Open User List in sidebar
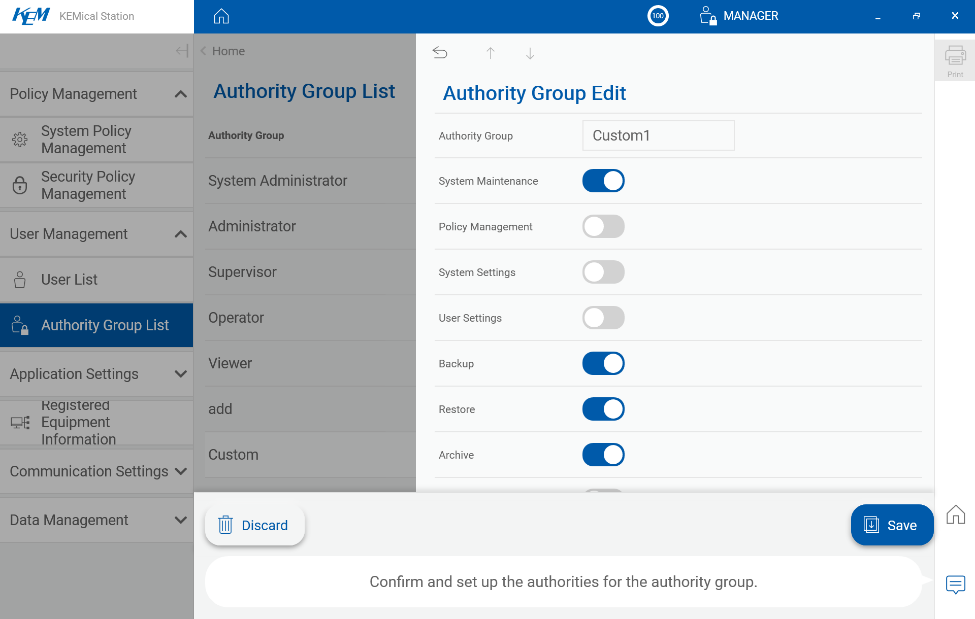Image resolution: width=975 pixels, height=619 pixels. [69, 280]
